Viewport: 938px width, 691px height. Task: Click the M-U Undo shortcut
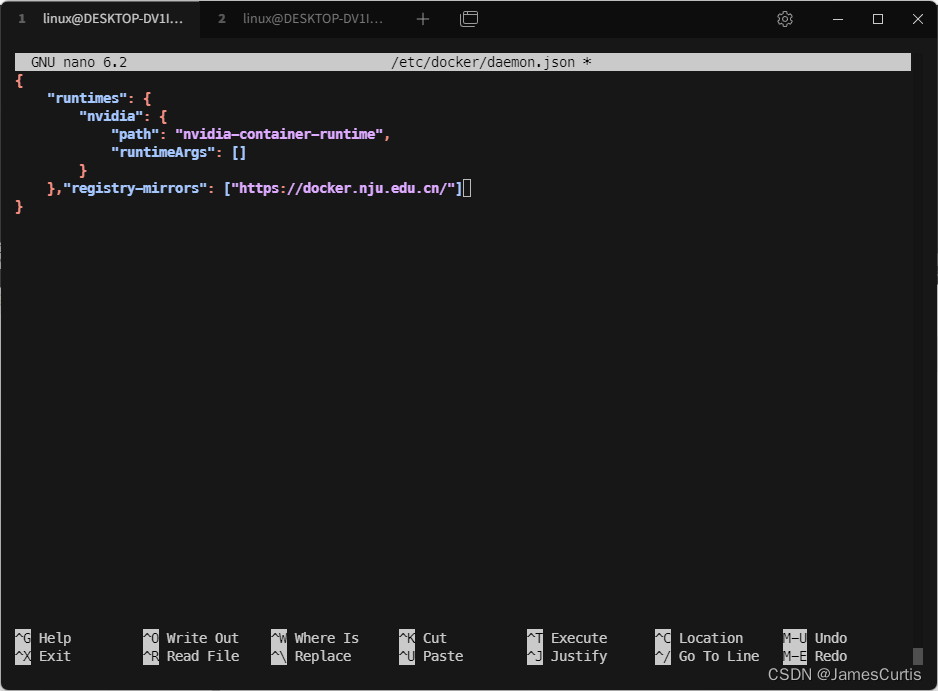pos(815,638)
